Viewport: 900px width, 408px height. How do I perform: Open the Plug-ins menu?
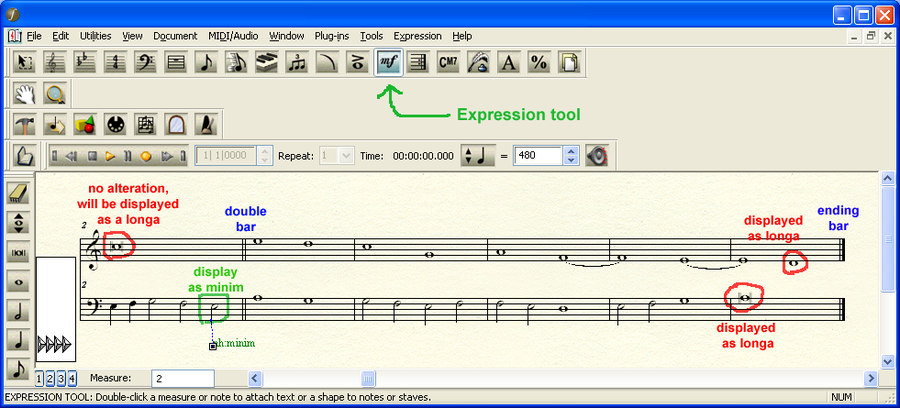coord(331,36)
